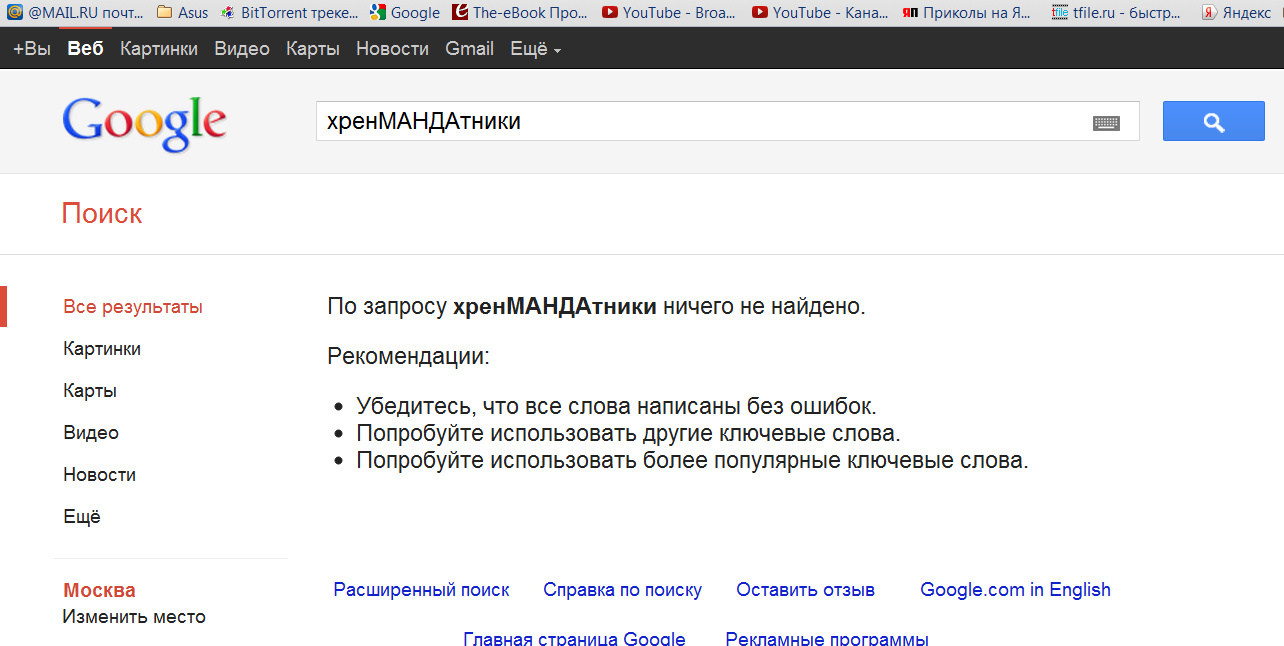This screenshot has height=646, width=1284.
Task: Expand Ещё in the left sidebar
Action: (x=82, y=517)
